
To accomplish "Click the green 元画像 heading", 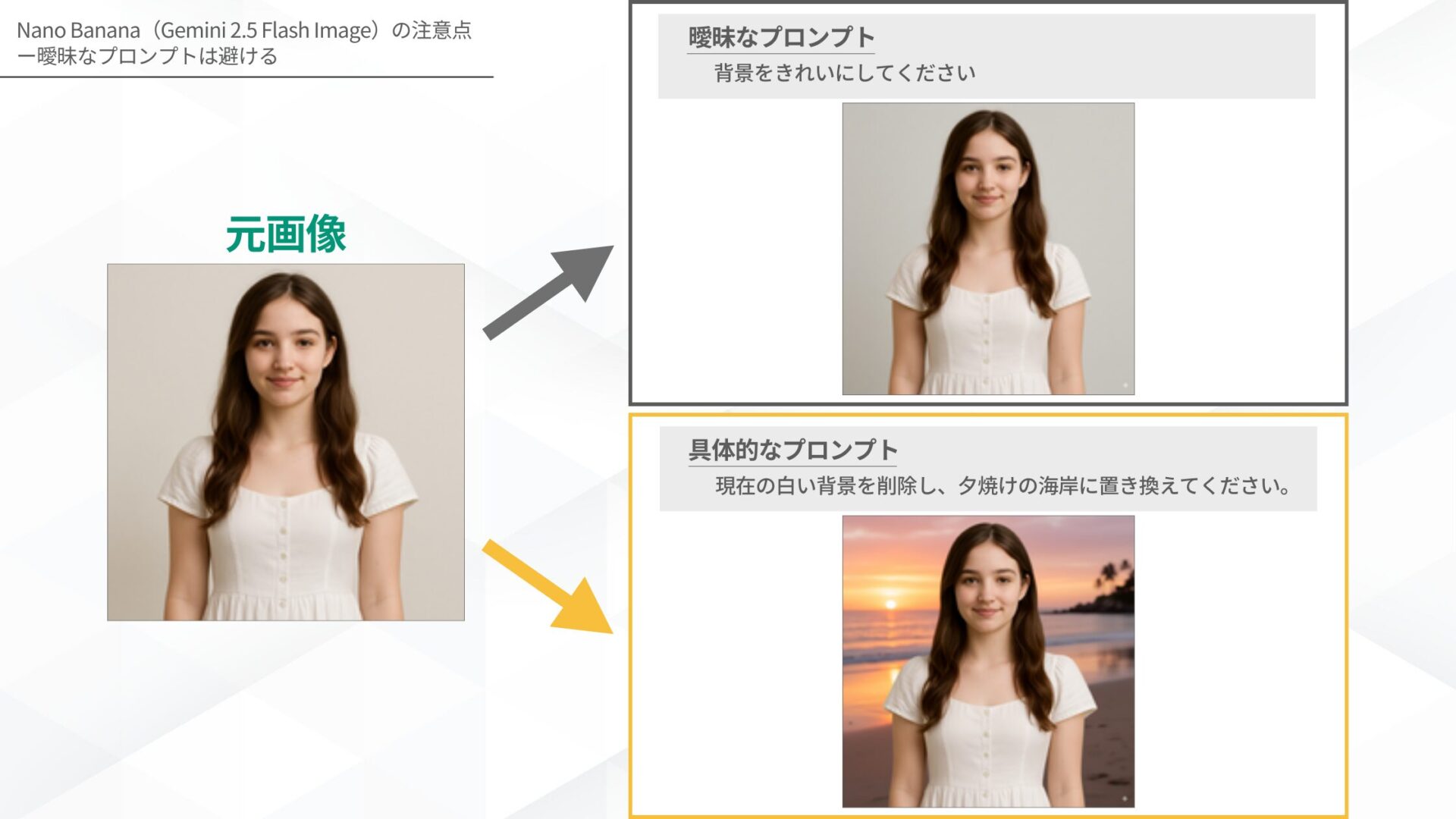I will click(285, 234).
